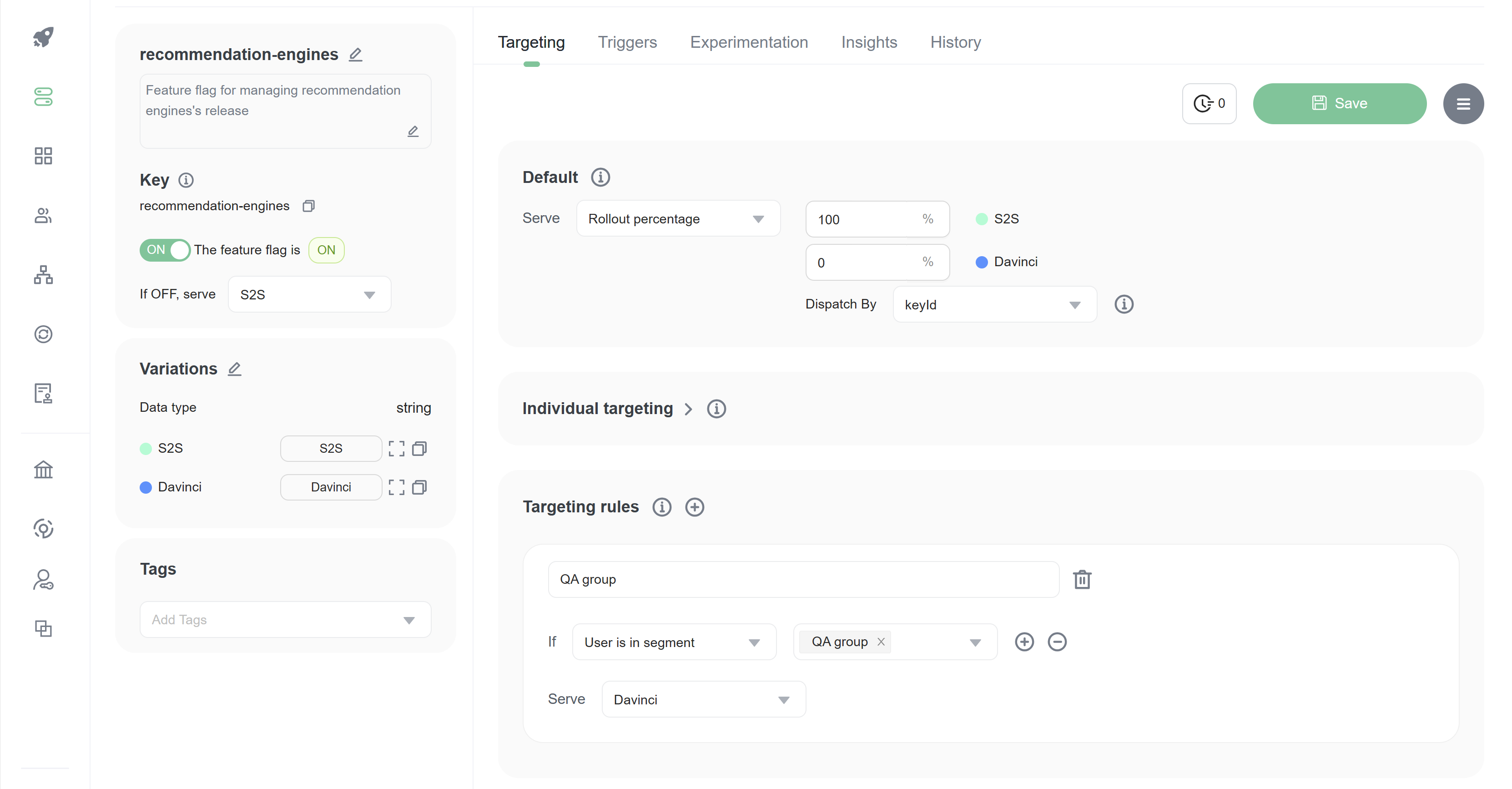1512x789 pixels.
Task: Edit the flag description text
Action: click(413, 131)
